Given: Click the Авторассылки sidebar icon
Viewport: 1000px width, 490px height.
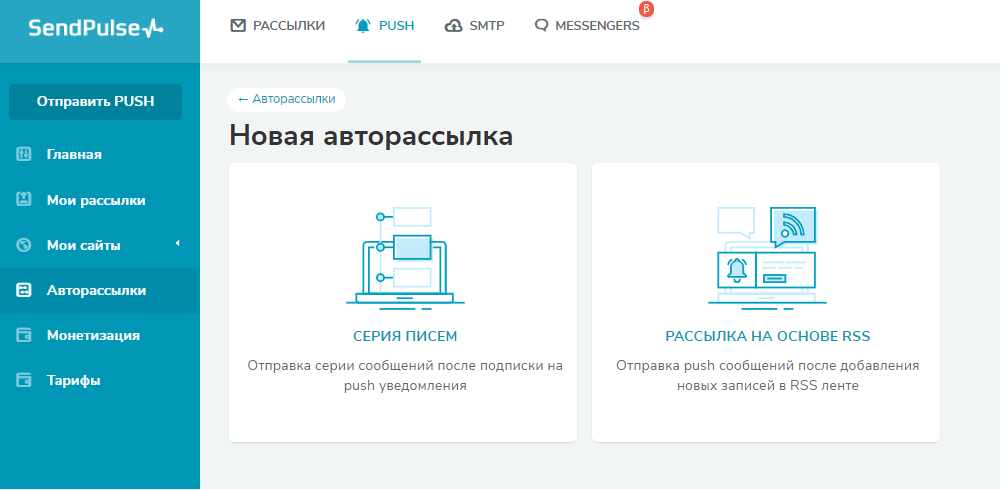Looking at the screenshot, I should click(24, 290).
